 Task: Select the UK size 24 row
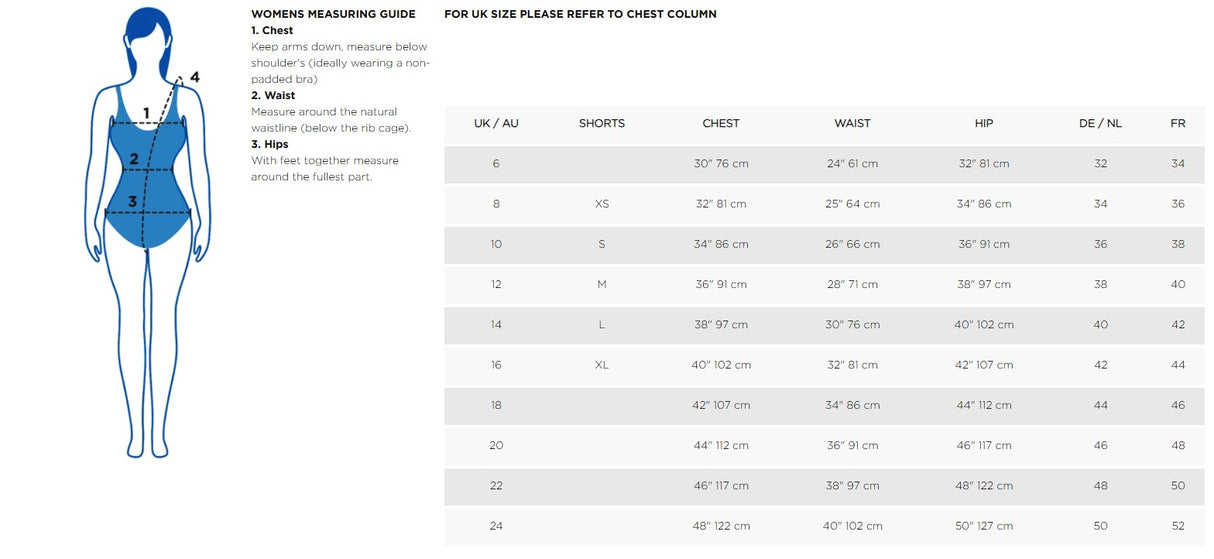pos(496,526)
